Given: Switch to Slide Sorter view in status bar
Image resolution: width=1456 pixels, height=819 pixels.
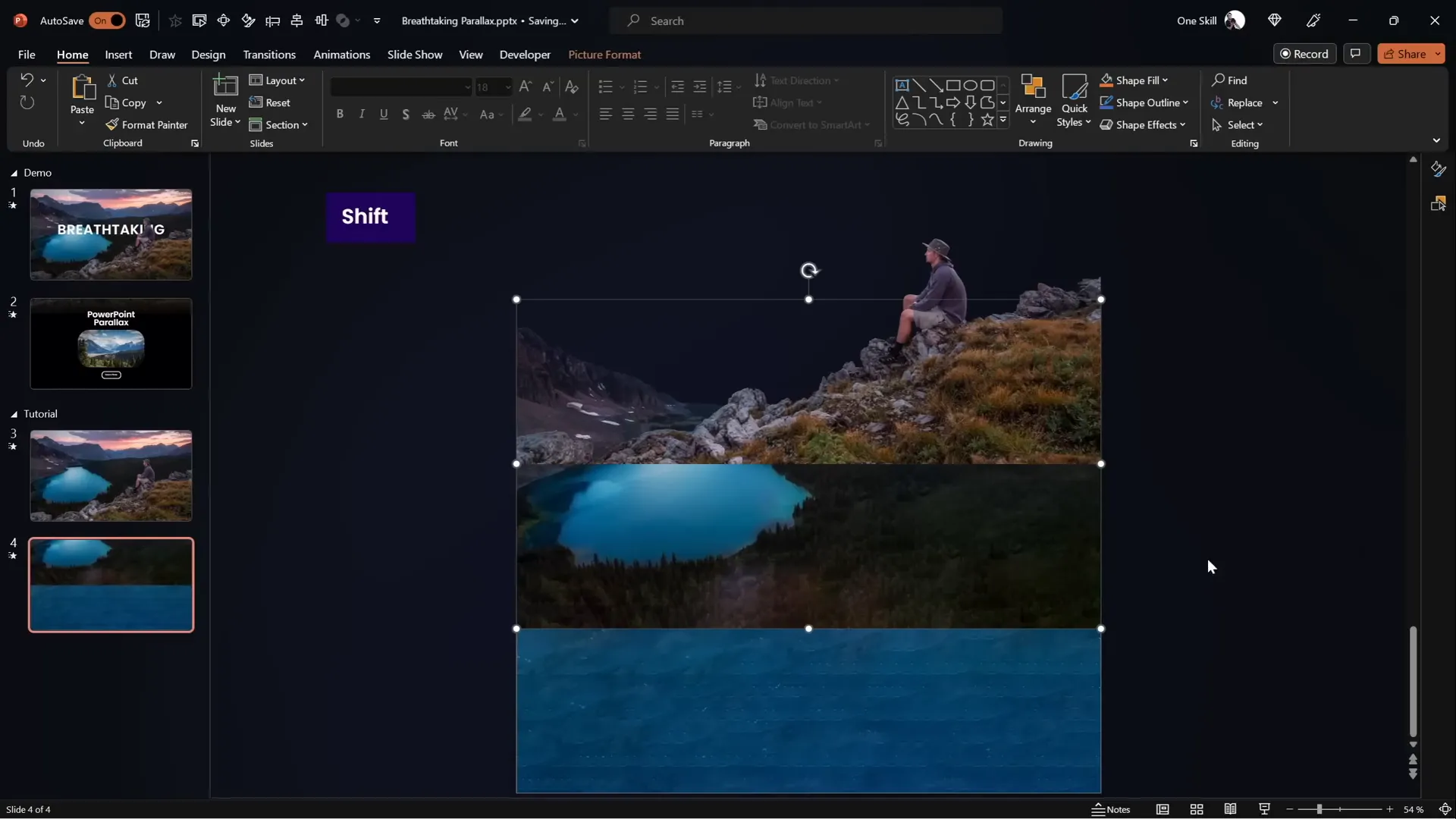Looking at the screenshot, I should [x=1197, y=809].
